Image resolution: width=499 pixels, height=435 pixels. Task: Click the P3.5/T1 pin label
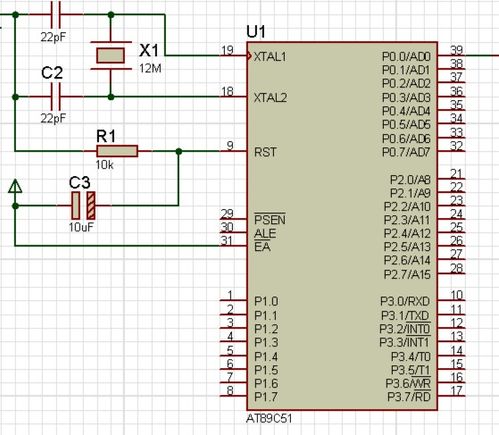411,370
